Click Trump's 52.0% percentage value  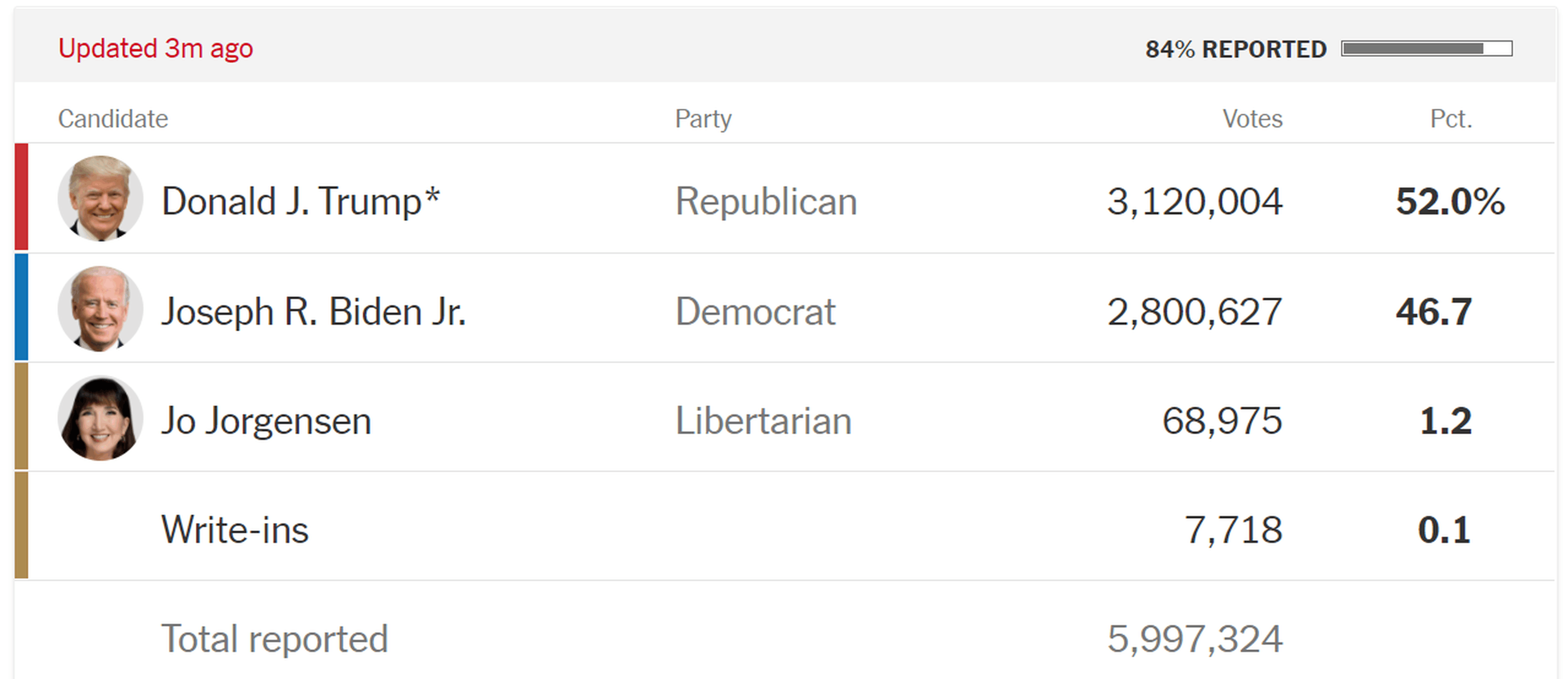1450,201
